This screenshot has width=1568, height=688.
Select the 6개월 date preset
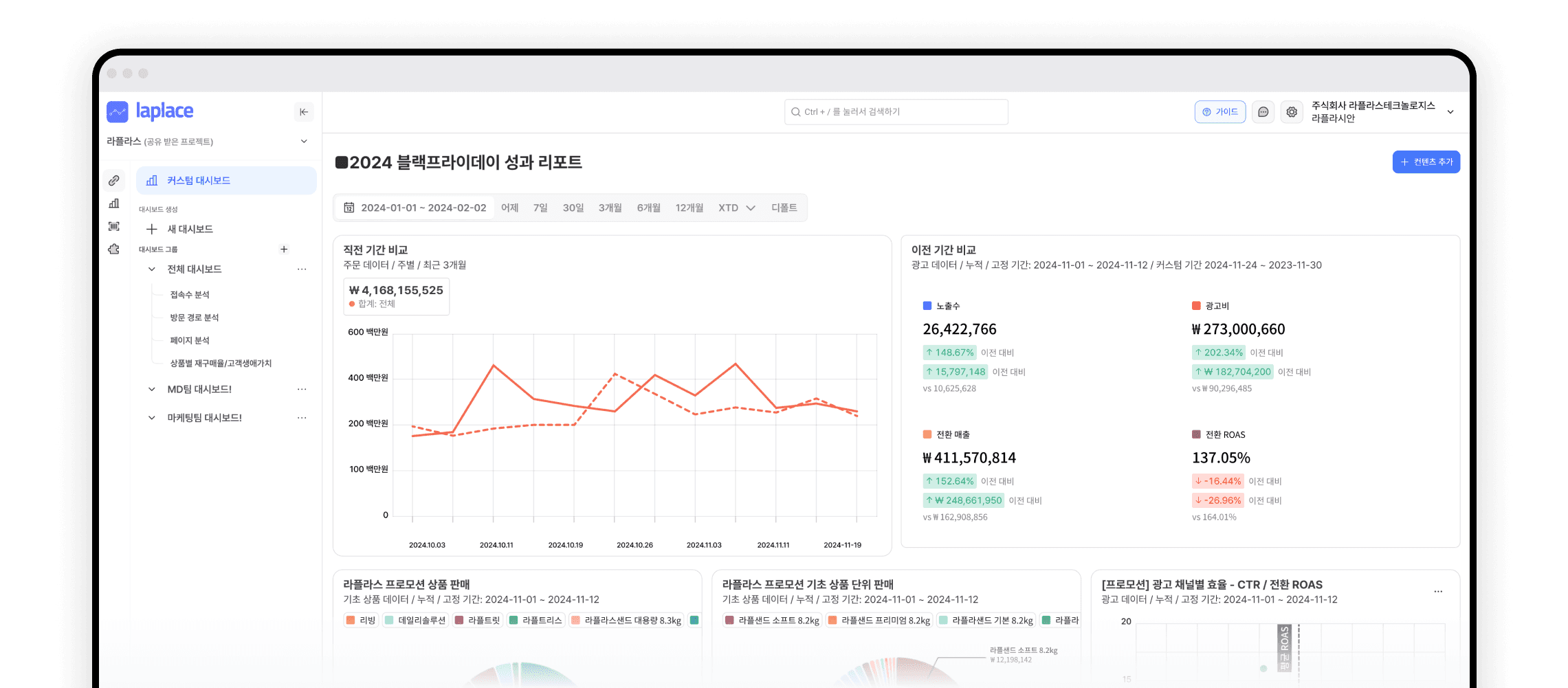click(x=648, y=208)
